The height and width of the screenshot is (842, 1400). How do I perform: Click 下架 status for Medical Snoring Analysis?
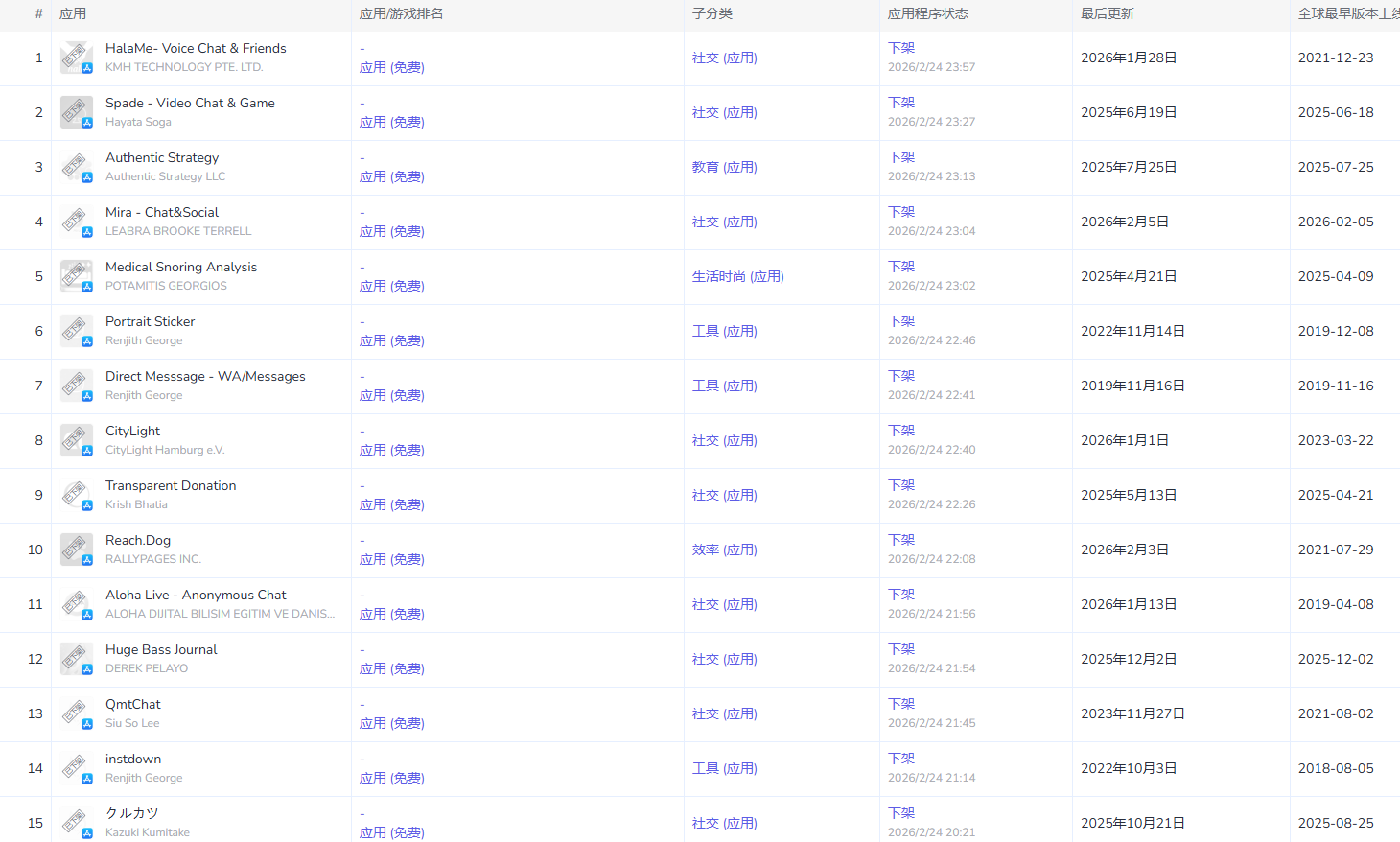(901, 267)
